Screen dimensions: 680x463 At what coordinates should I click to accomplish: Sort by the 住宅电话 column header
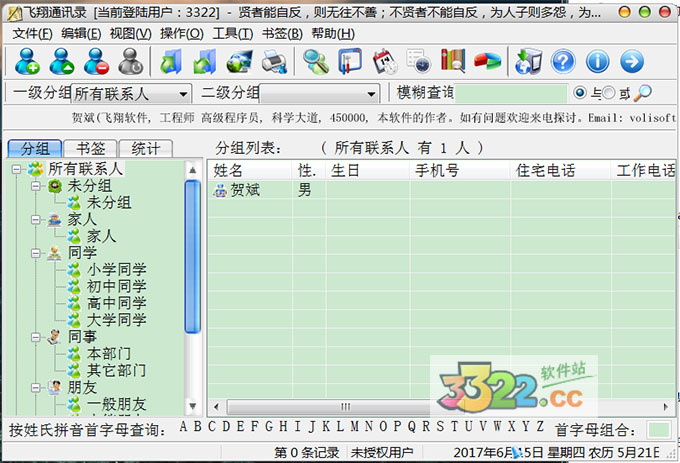pyautogui.click(x=561, y=170)
